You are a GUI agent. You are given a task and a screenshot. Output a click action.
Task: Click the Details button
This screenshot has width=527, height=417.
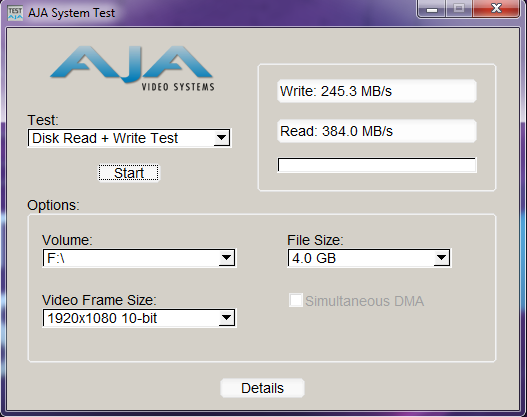tap(262, 388)
